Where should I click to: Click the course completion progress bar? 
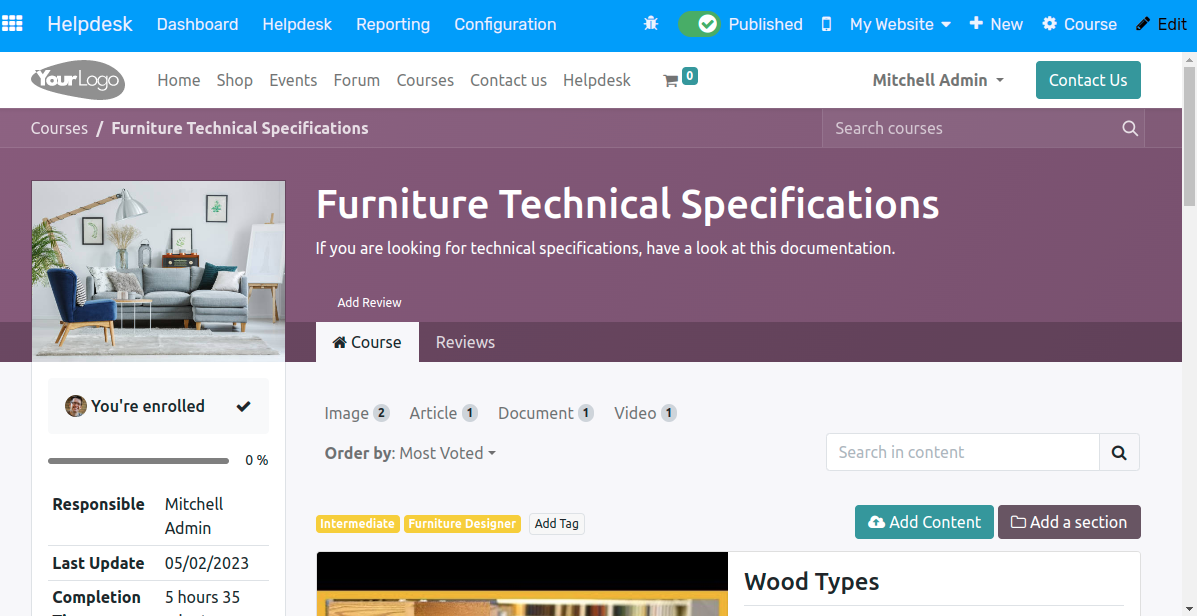pos(138,461)
